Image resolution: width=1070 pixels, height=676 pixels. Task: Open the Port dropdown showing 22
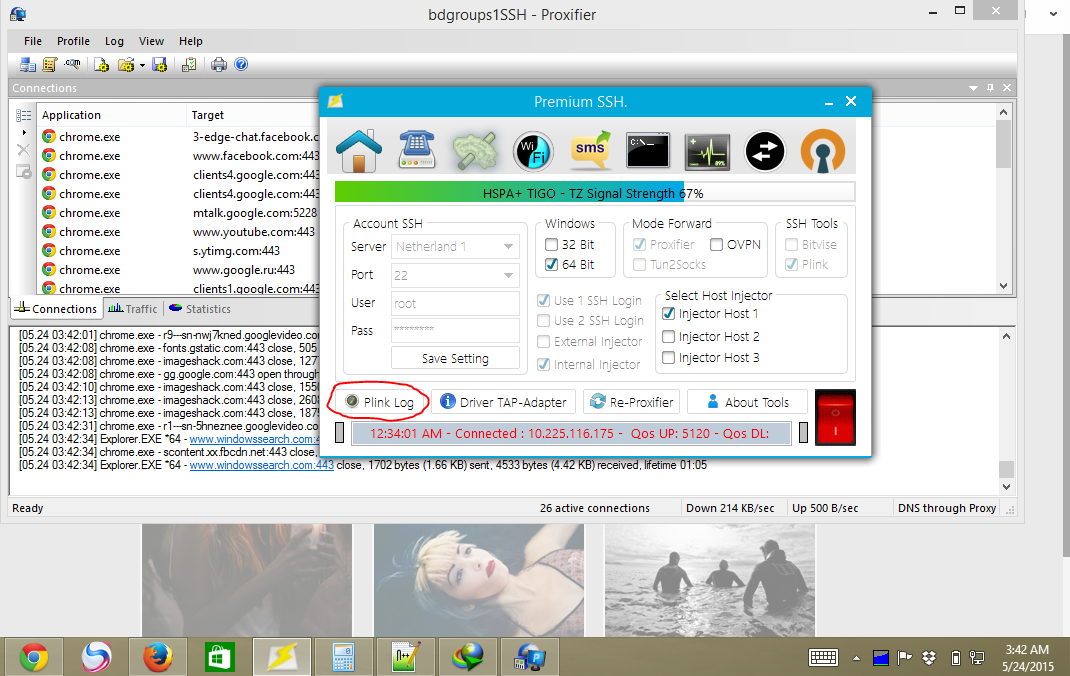(x=455, y=276)
